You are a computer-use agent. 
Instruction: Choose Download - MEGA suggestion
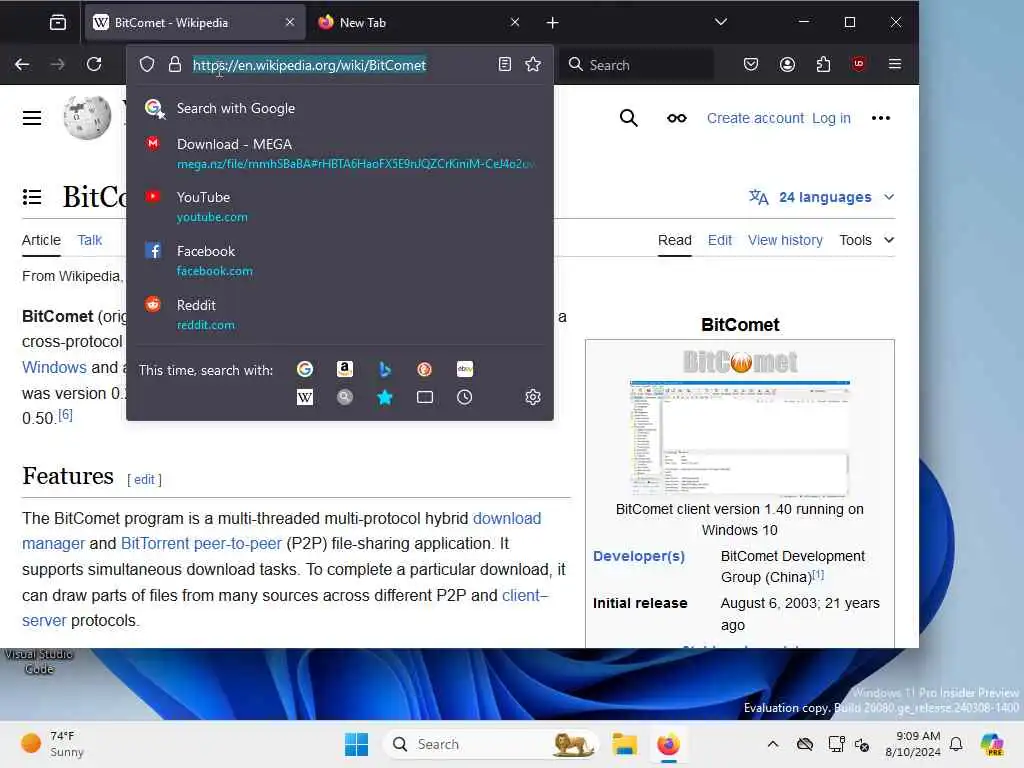pos(340,153)
